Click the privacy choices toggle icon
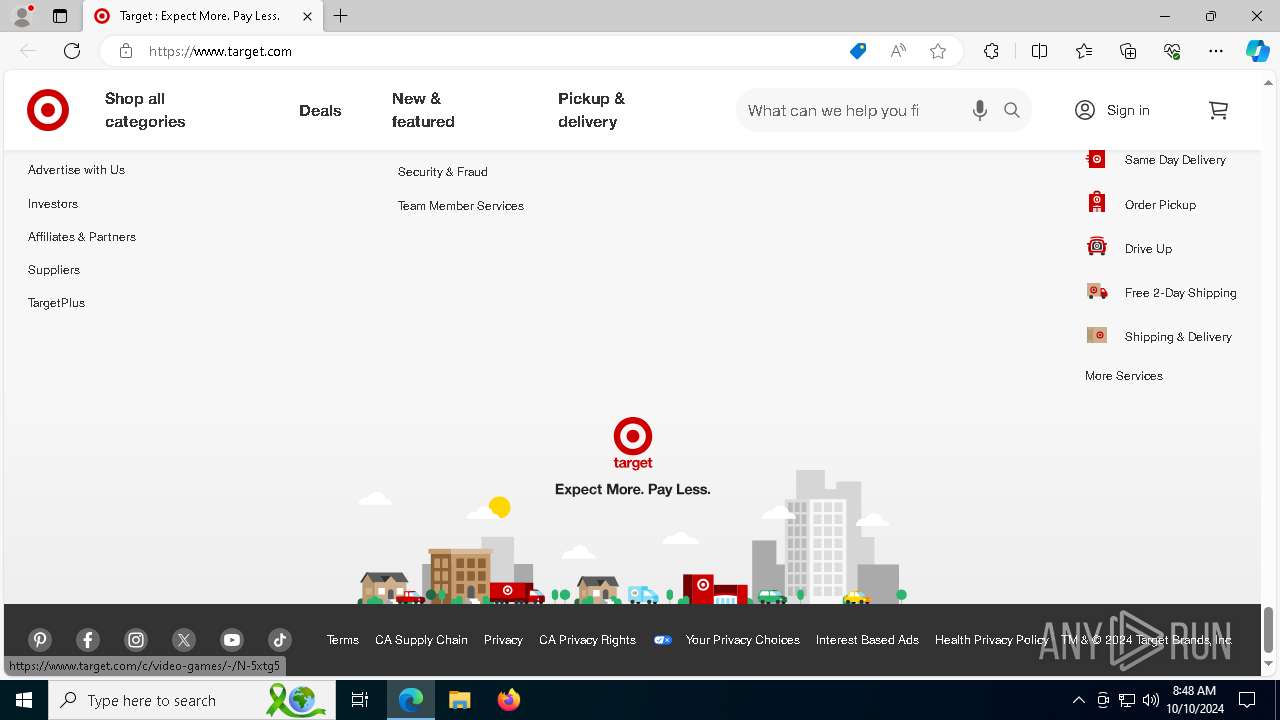Screen dimensions: 1280x720 pos(662,640)
